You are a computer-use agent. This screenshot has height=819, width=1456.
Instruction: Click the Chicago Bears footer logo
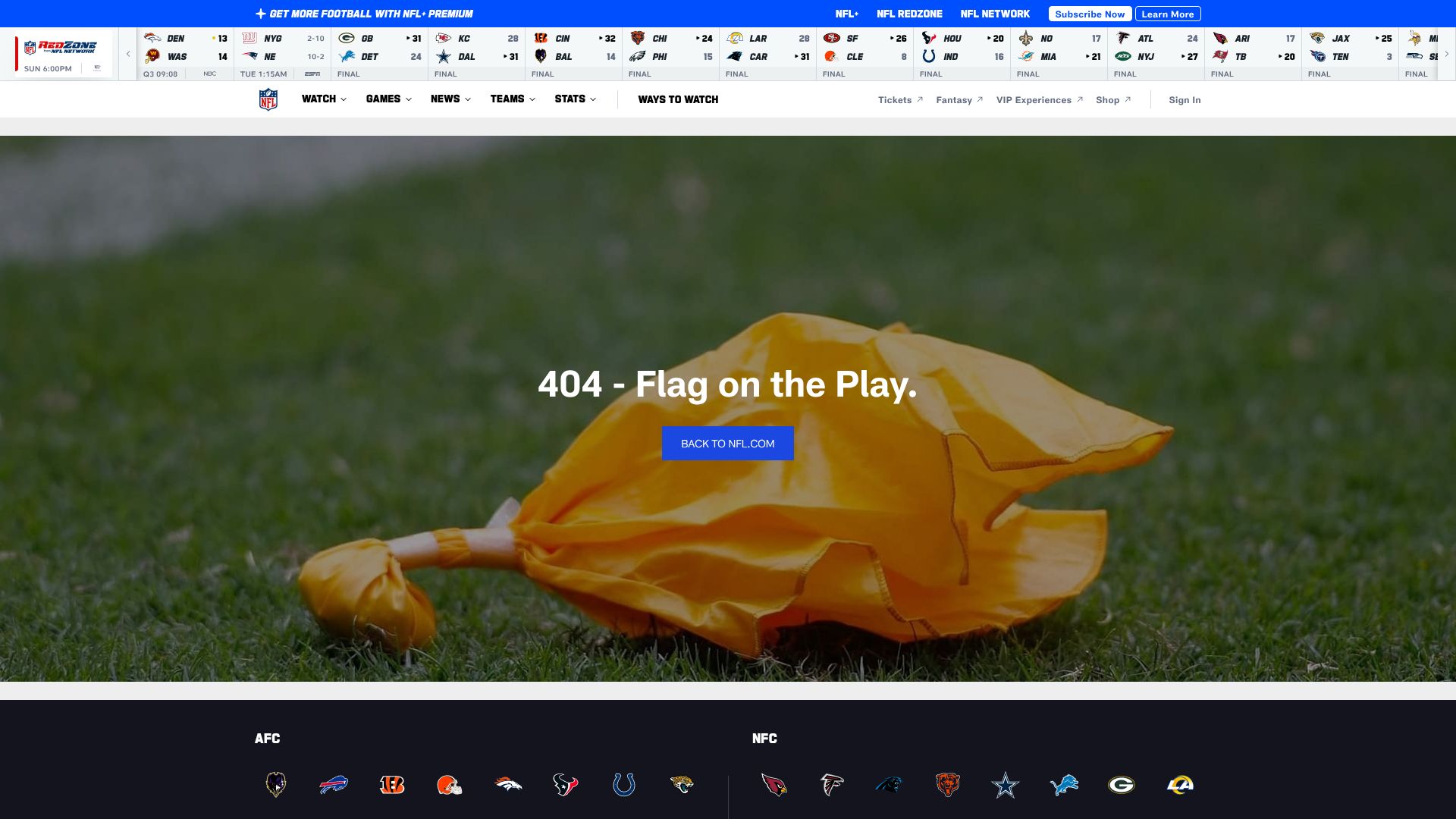coord(947,784)
